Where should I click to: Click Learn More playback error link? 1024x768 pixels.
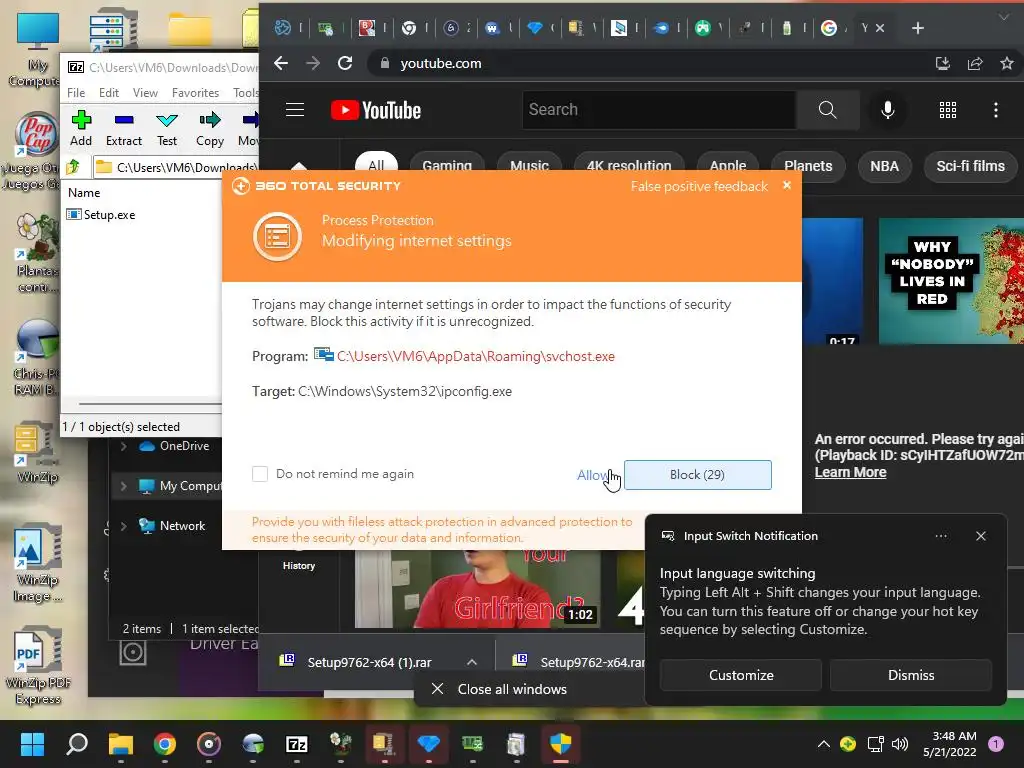850,472
